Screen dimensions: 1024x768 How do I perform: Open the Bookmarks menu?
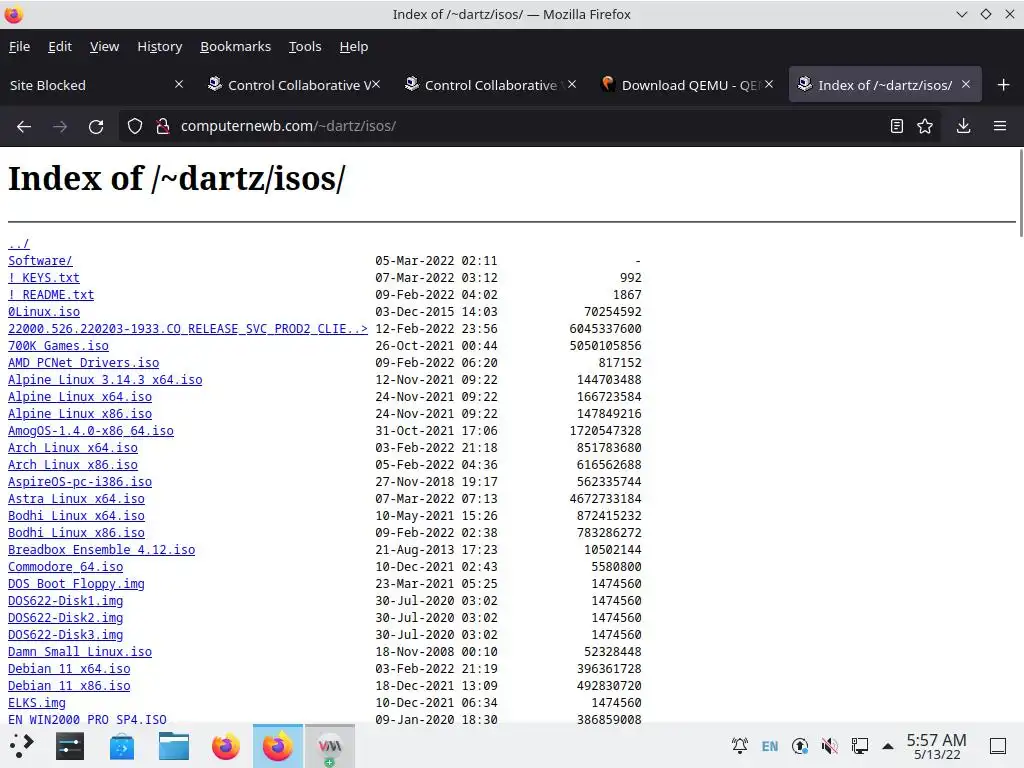[x=235, y=46]
